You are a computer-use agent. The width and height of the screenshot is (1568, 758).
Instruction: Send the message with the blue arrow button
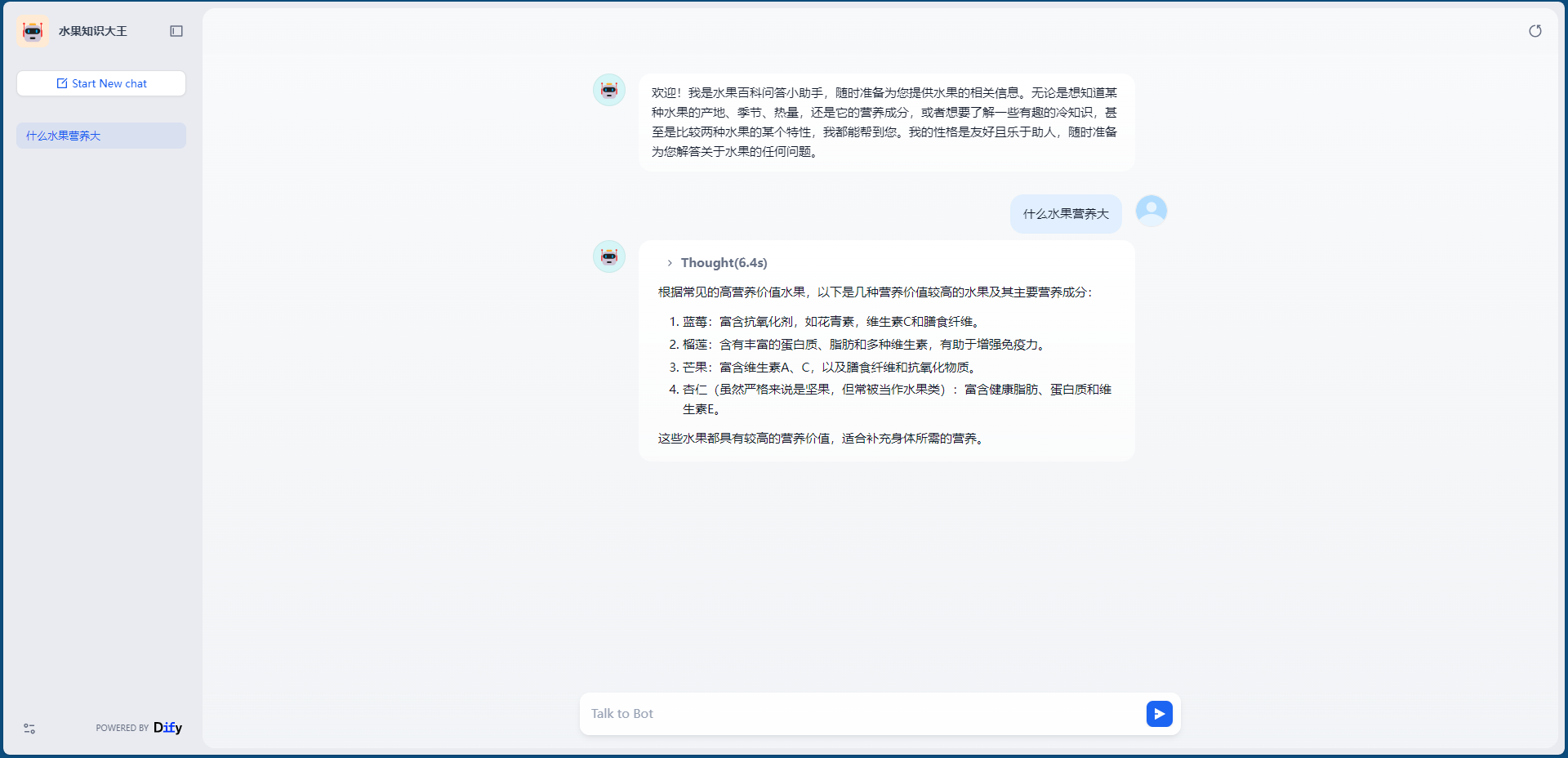coord(1160,714)
